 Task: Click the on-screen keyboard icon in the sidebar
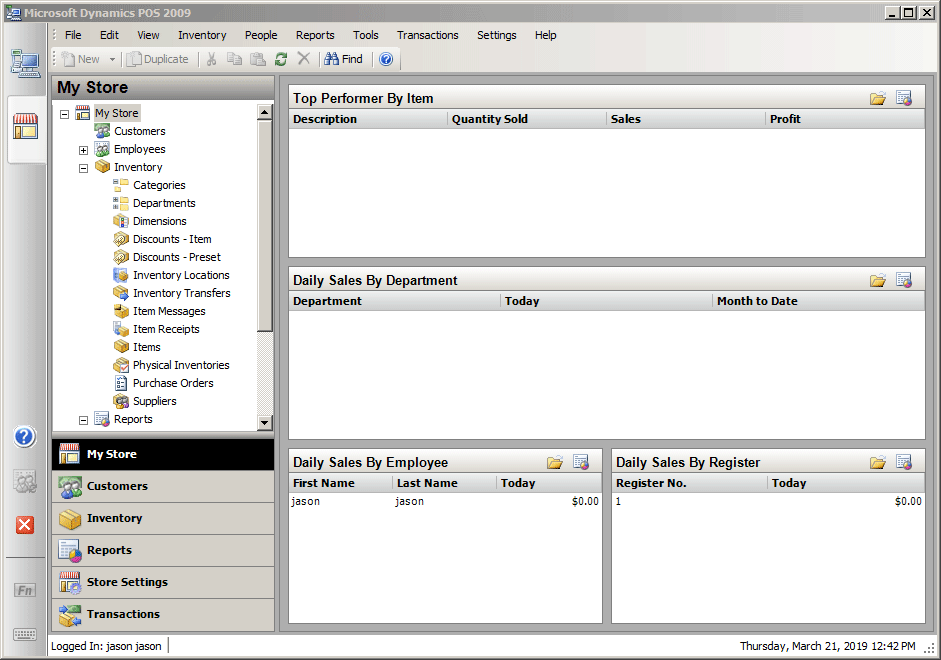[x=25, y=634]
